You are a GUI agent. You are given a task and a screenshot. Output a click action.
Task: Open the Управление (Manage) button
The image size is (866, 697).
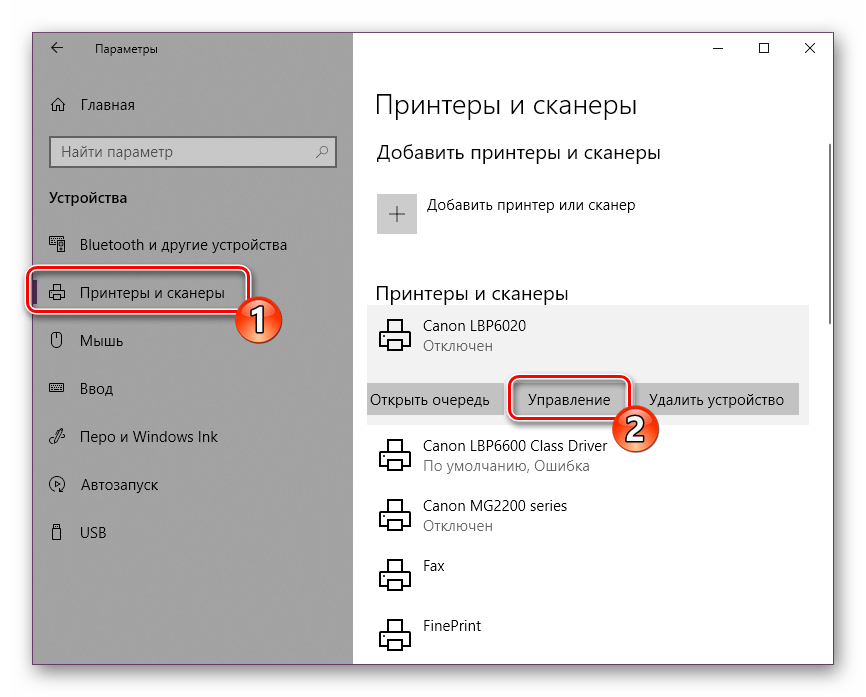pyautogui.click(x=571, y=398)
